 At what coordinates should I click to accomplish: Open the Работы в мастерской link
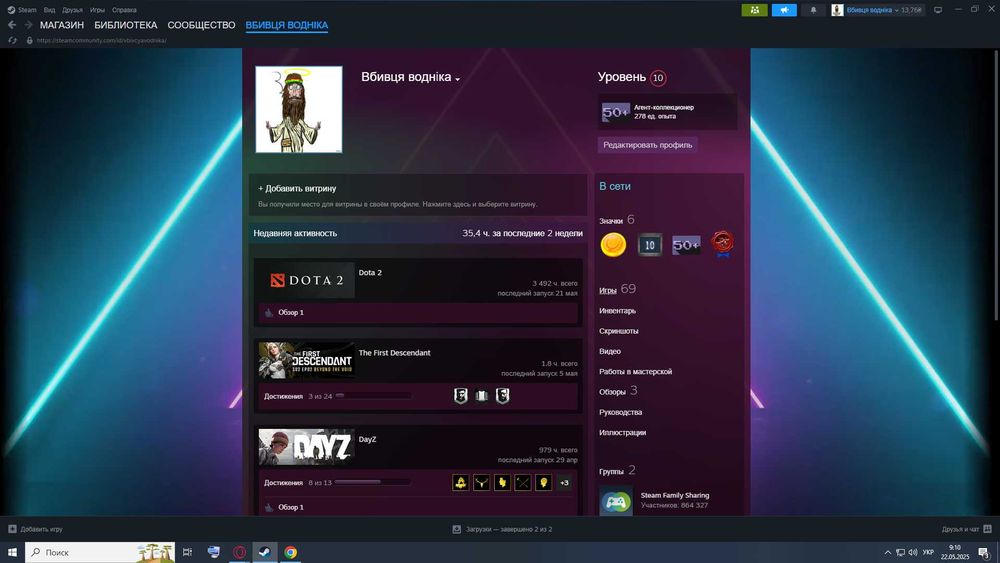point(635,372)
